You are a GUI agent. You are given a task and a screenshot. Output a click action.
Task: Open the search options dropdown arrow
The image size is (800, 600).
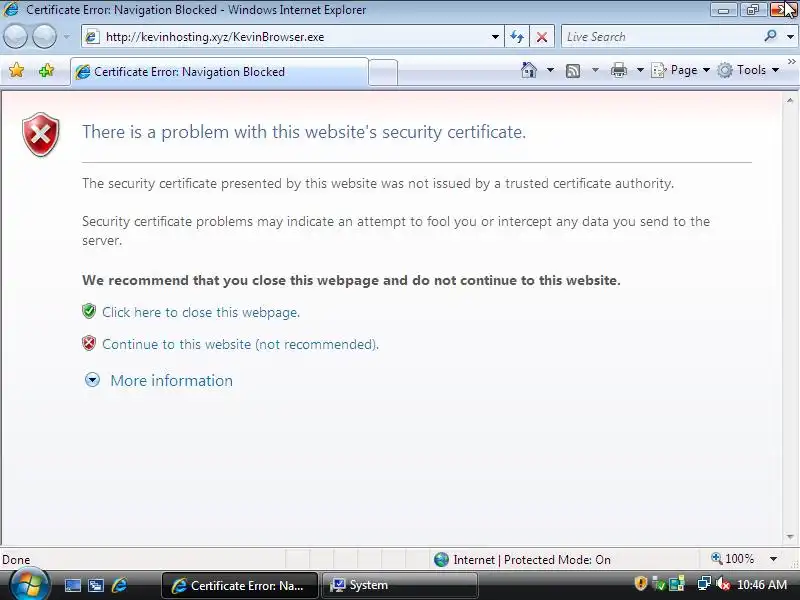(790, 37)
